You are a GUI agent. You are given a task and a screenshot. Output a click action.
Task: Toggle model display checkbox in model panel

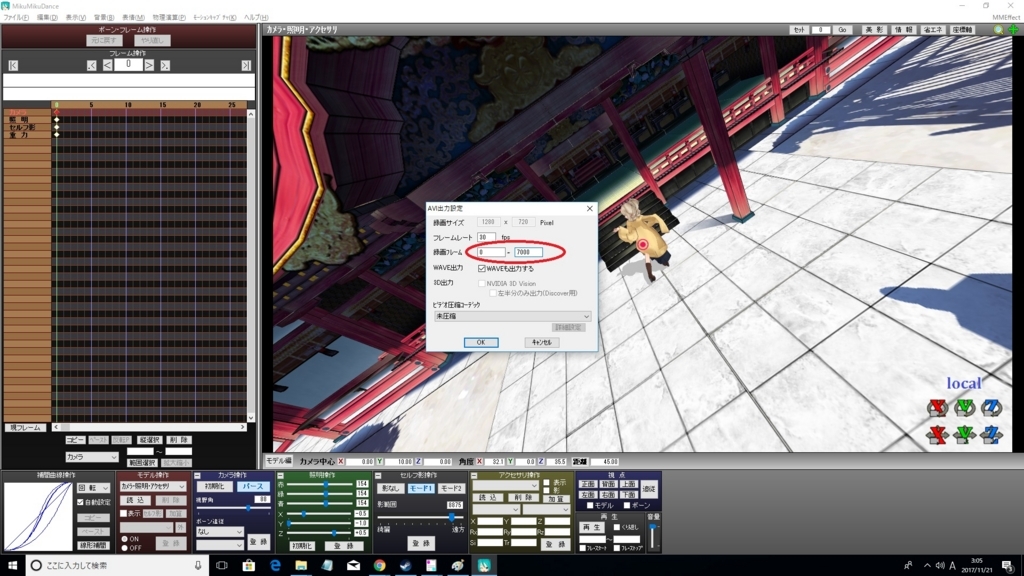(x=123, y=514)
